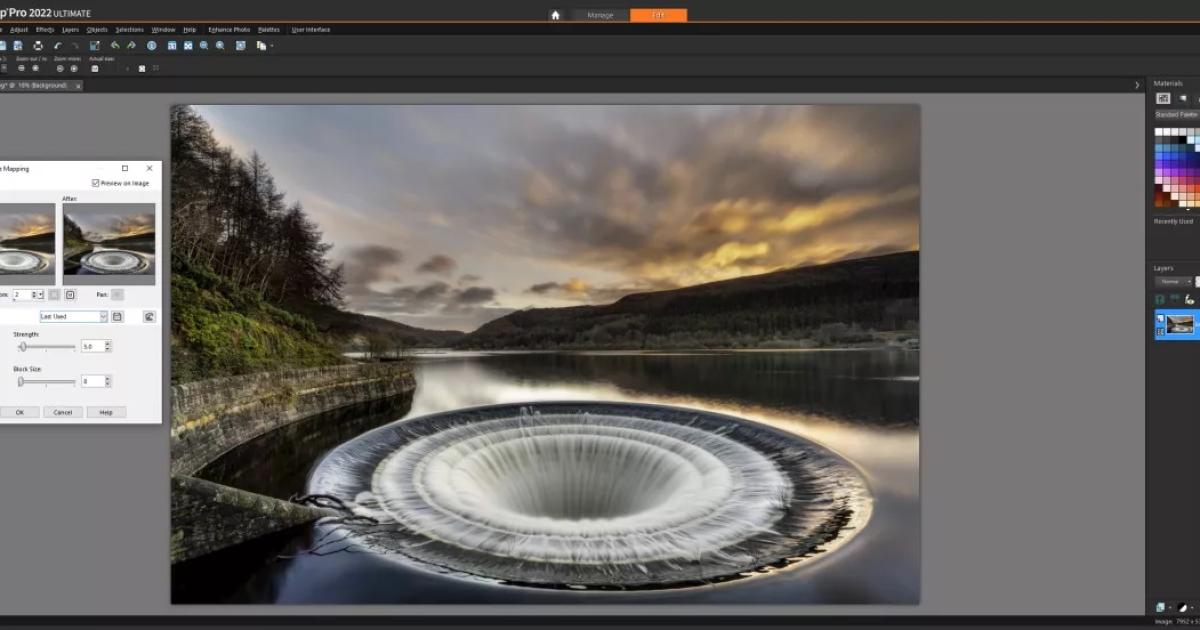This screenshot has width=1200, height=630.
Task: Open the Selections menu
Action: pyautogui.click(x=129, y=30)
